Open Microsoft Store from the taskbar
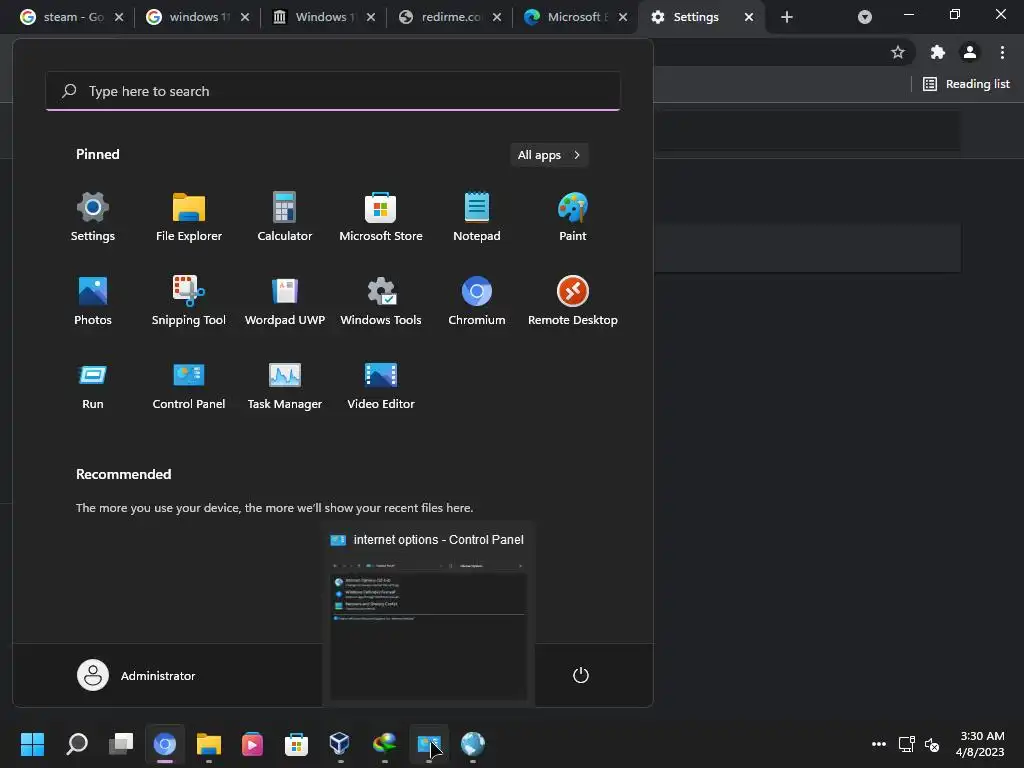Viewport: 1024px width, 768px height. tap(296, 744)
